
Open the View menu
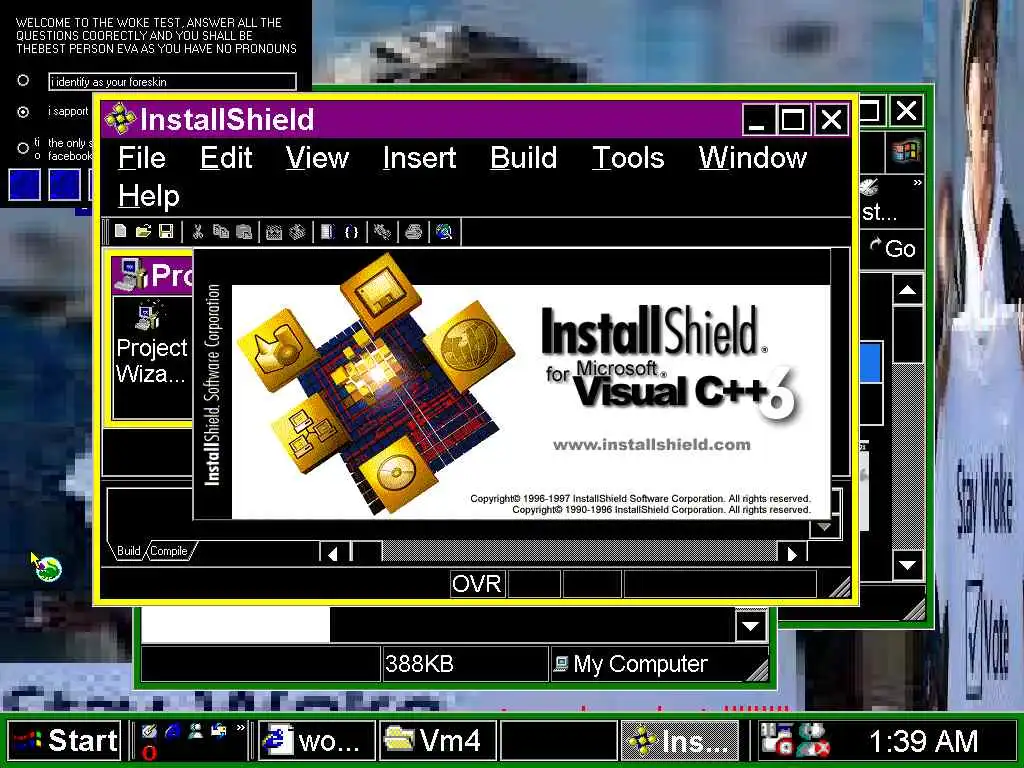pos(317,158)
